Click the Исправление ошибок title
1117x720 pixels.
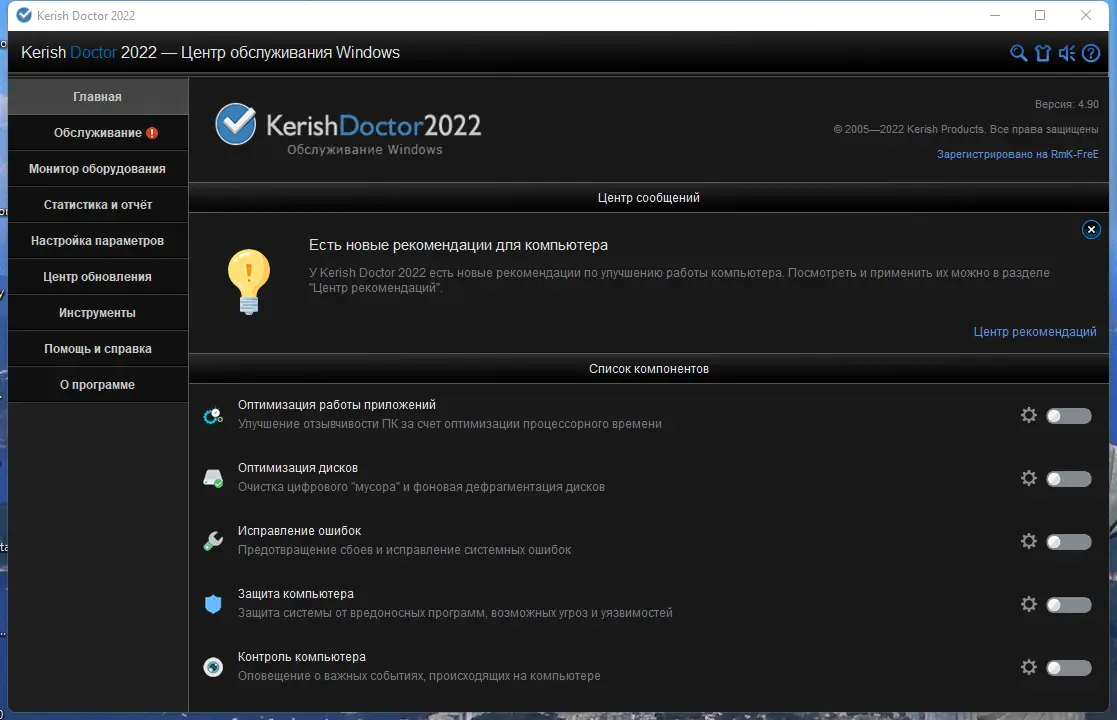[x=299, y=531]
